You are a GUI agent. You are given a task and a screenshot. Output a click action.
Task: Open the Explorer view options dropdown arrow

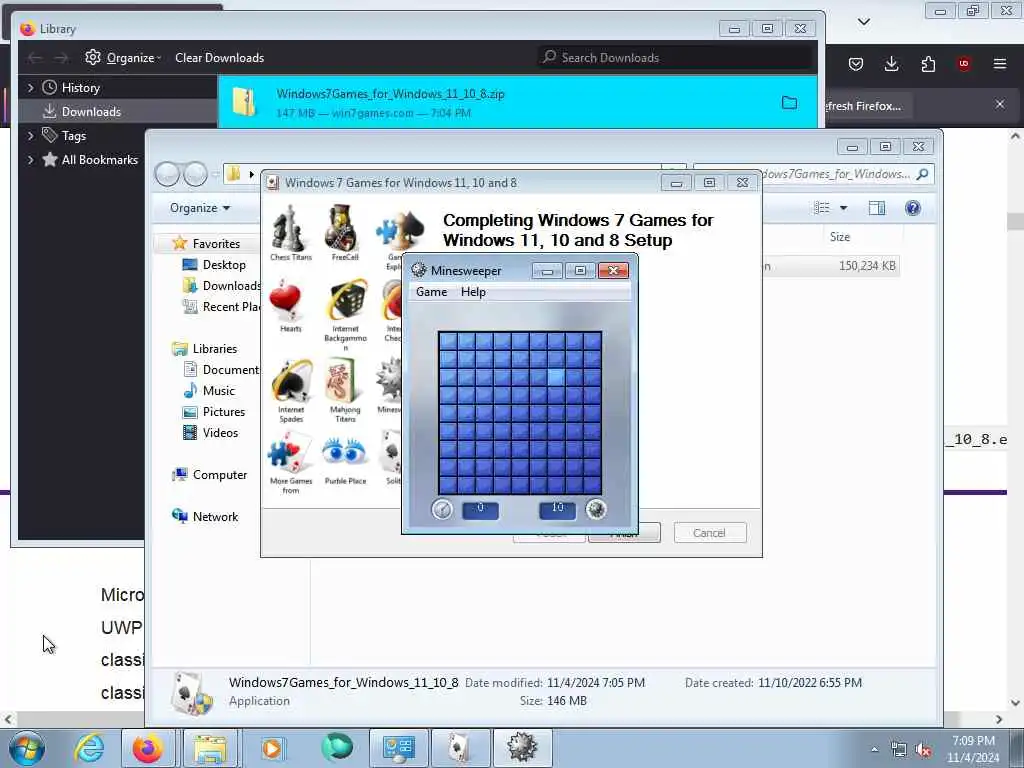(x=843, y=208)
